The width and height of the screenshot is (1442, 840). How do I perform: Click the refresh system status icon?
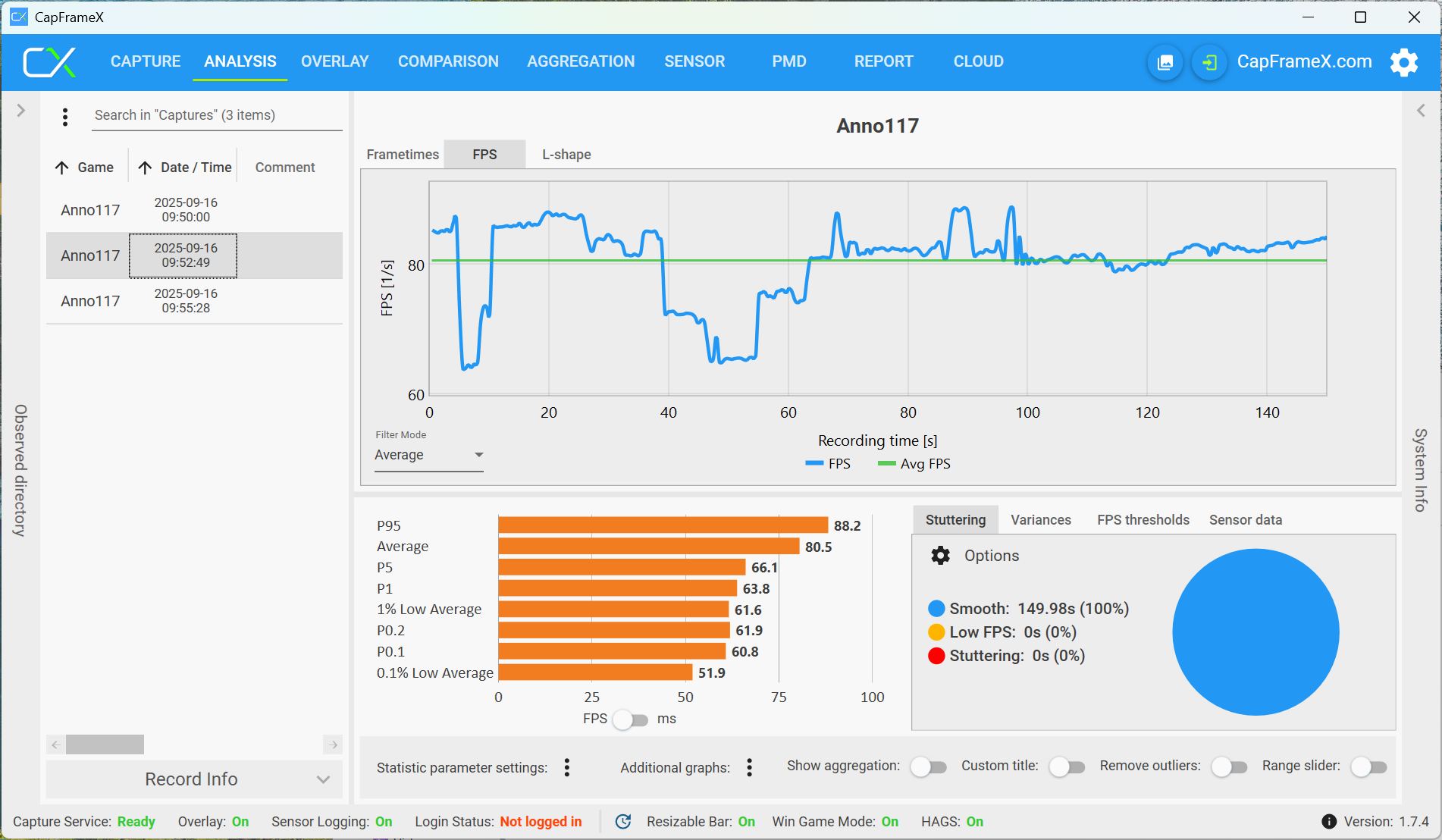[x=623, y=822]
